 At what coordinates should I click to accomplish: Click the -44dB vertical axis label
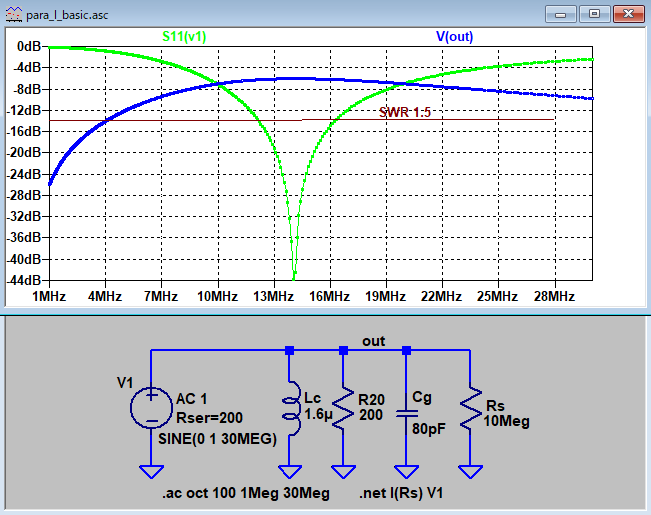24,280
